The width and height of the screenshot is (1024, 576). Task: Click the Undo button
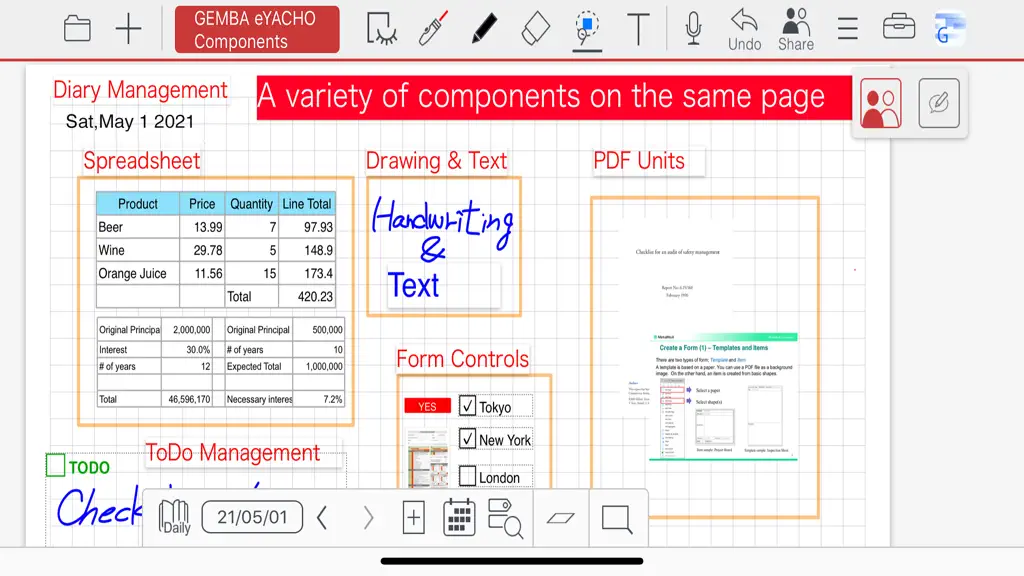coord(744,30)
